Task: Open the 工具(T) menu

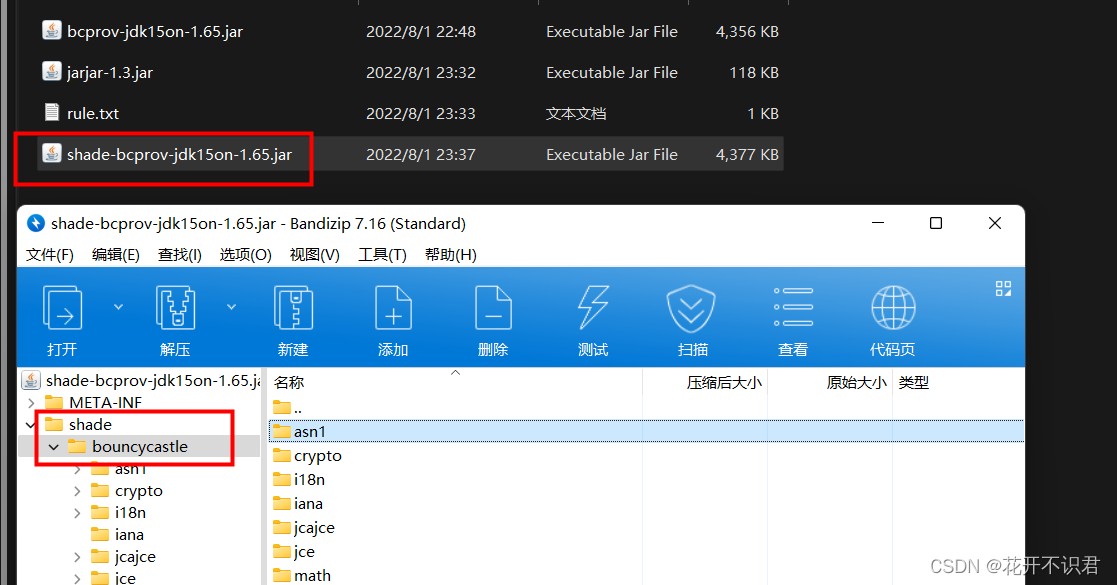Action: tap(382, 254)
